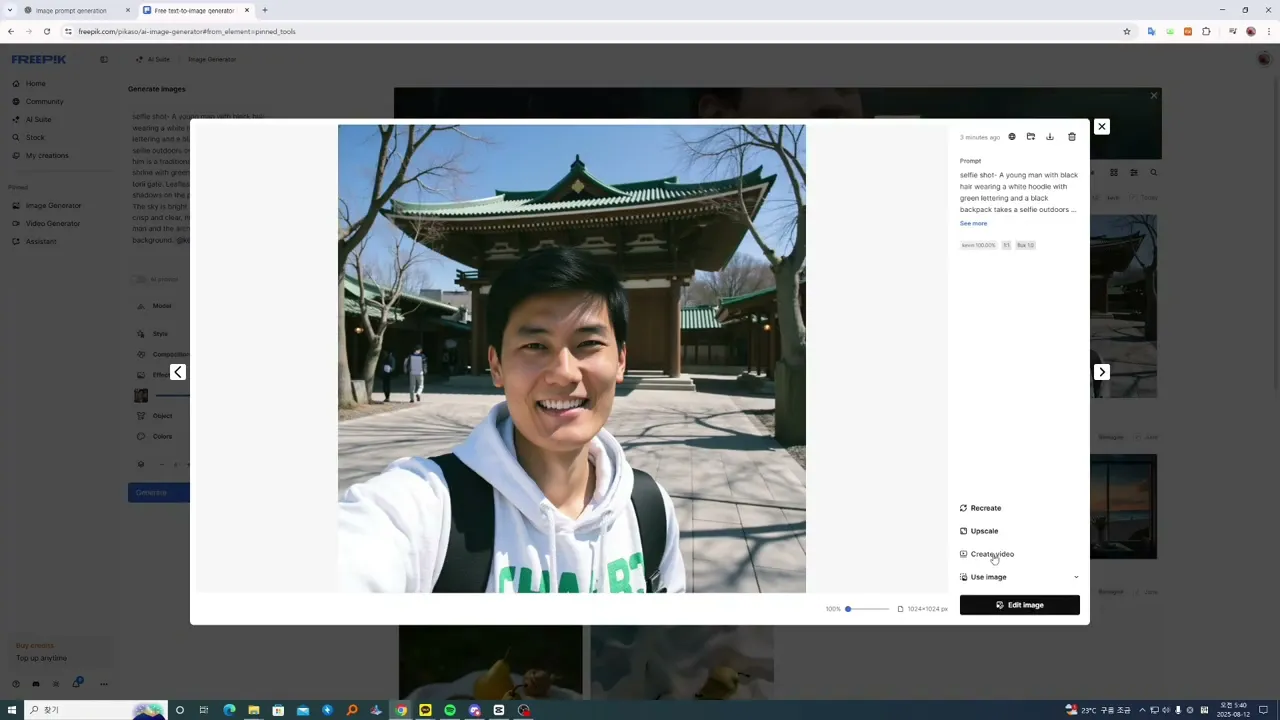Reload the Freepik page
1280x720 pixels.
tap(46, 31)
